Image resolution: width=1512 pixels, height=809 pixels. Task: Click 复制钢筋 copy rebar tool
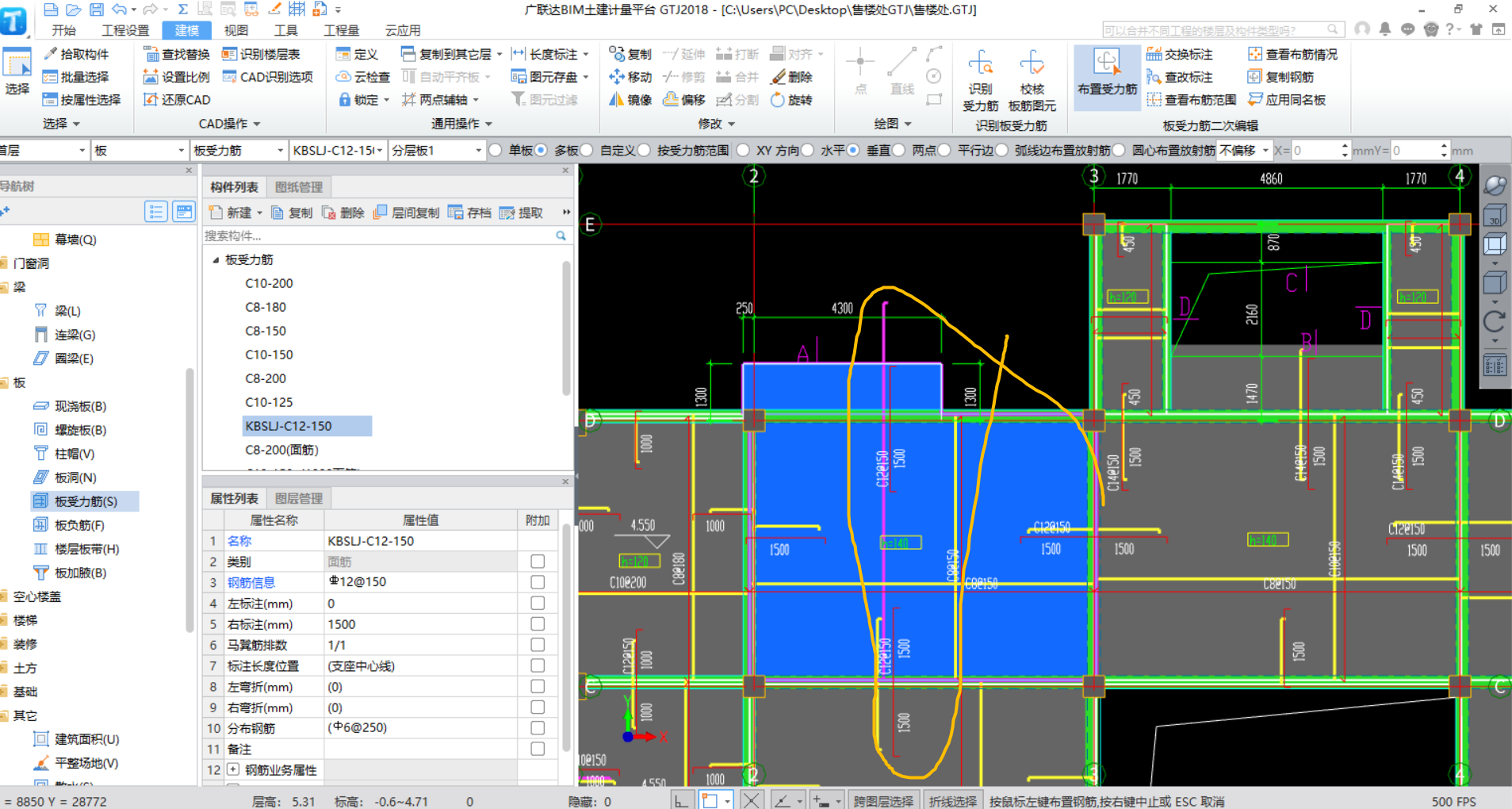tap(1281, 77)
